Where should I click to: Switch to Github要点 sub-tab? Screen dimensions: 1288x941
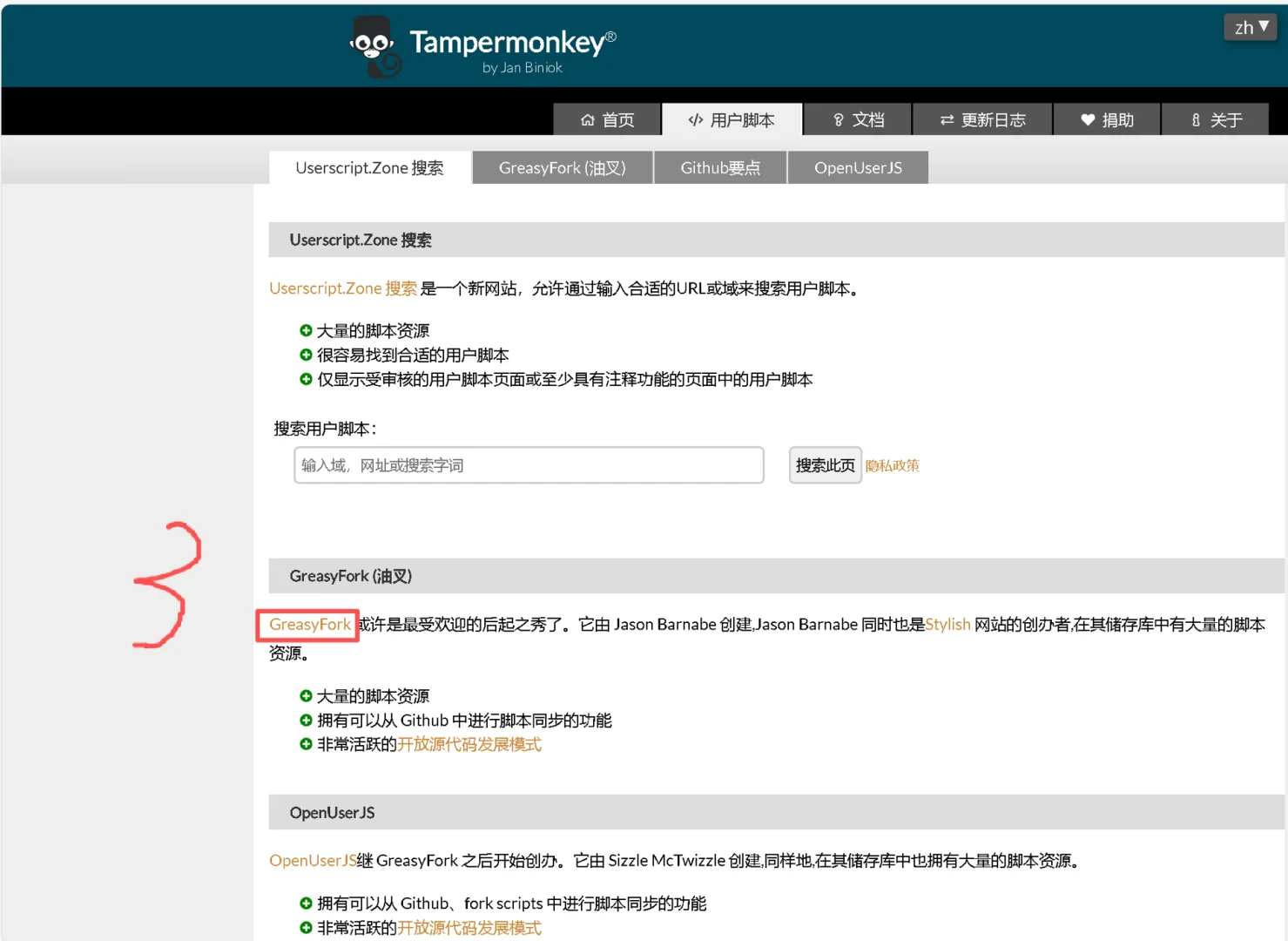click(x=720, y=167)
